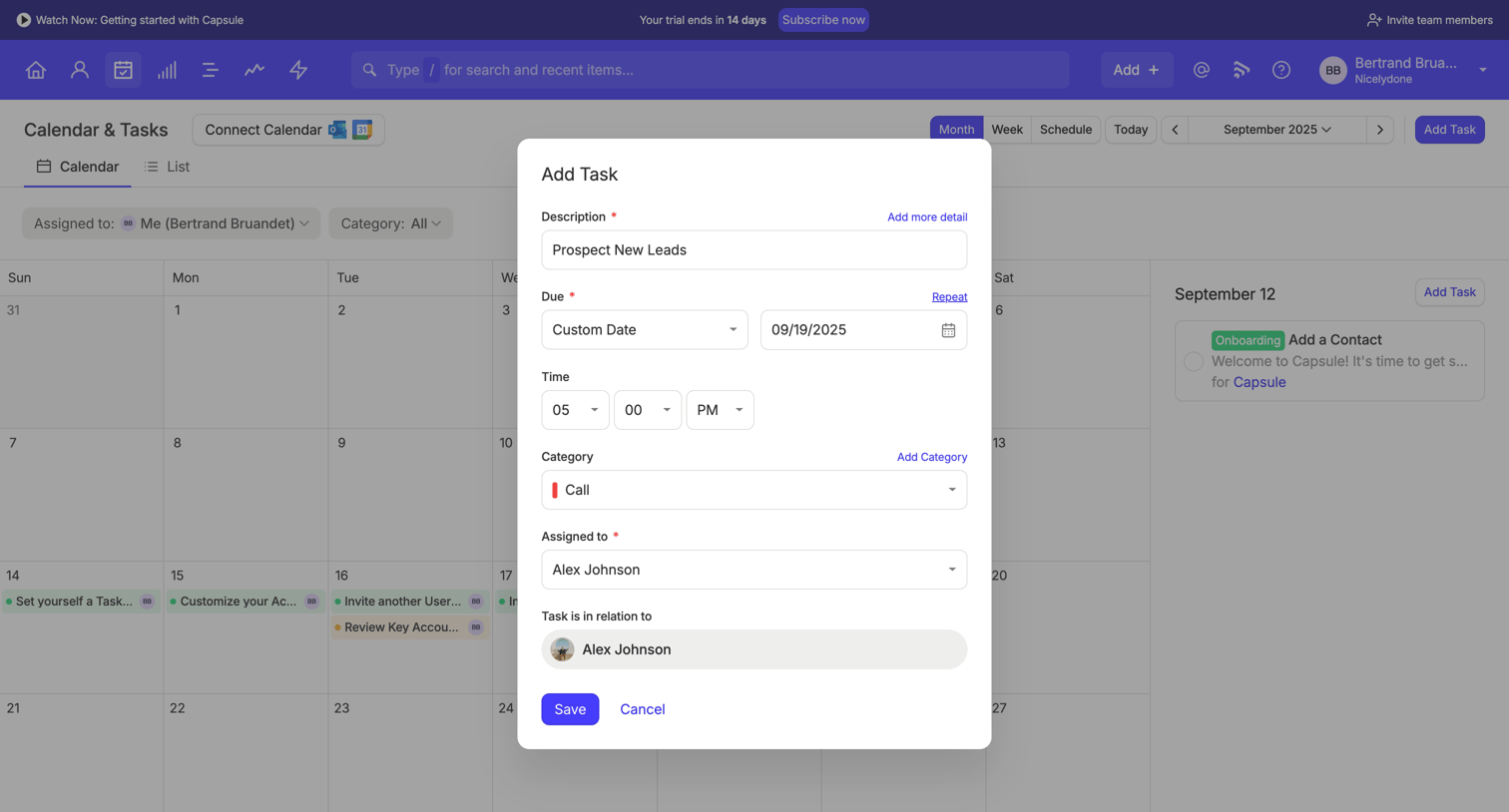
Task: Click the red Call category color marker
Action: [555, 490]
